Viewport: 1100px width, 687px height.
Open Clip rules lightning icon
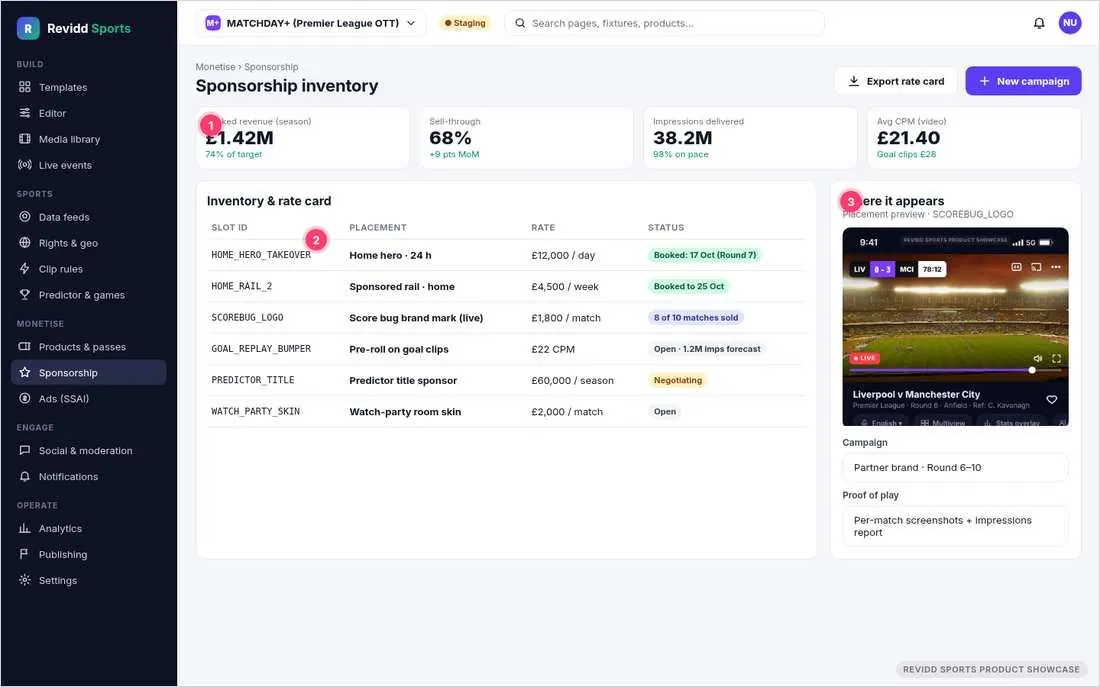click(x=25, y=269)
